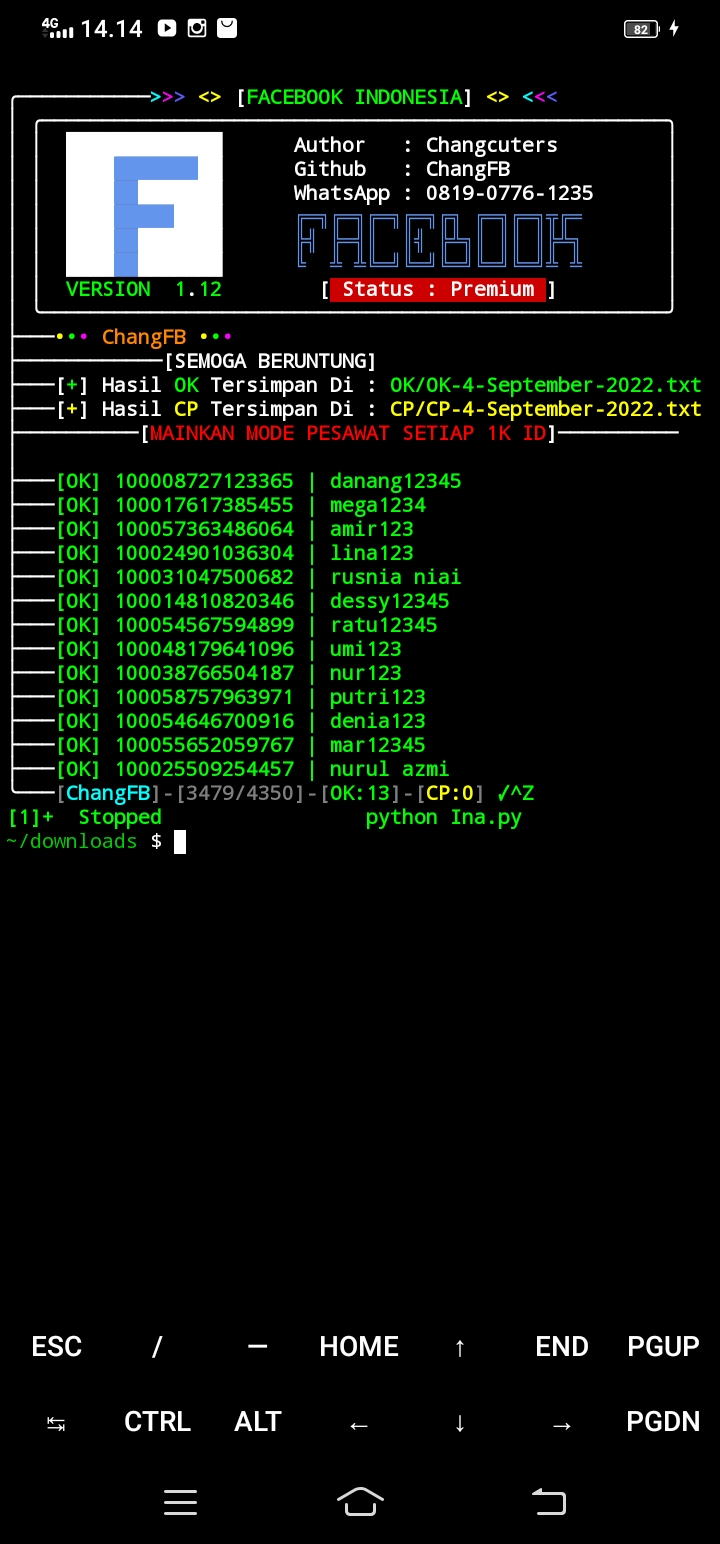Tap the END extra key
The height and width of the screenshot is (1544, 720).
click(x=562, y=1347)
